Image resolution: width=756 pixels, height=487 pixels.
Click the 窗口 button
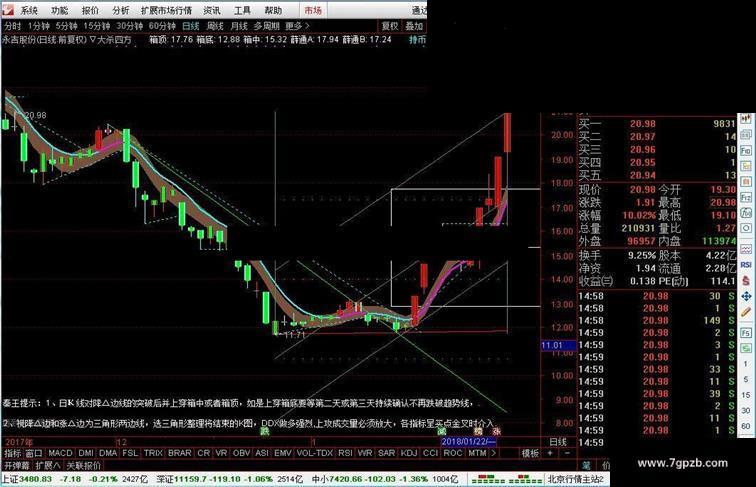pyautogui.click(x=34, y=453)
